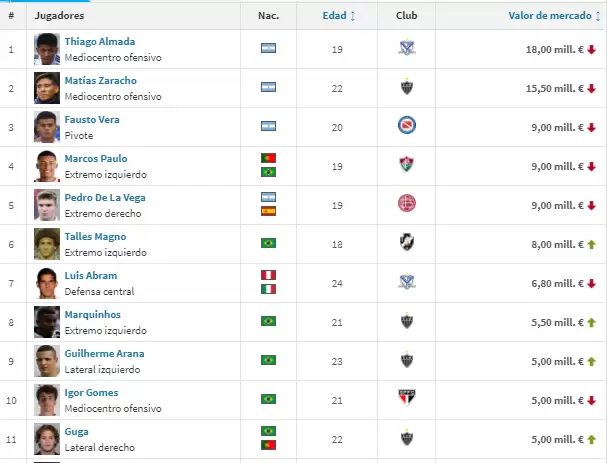Select the São Paulo crest in Igor Gomes's row
Viewport: 607px width, 463px height.
[407, 399]
